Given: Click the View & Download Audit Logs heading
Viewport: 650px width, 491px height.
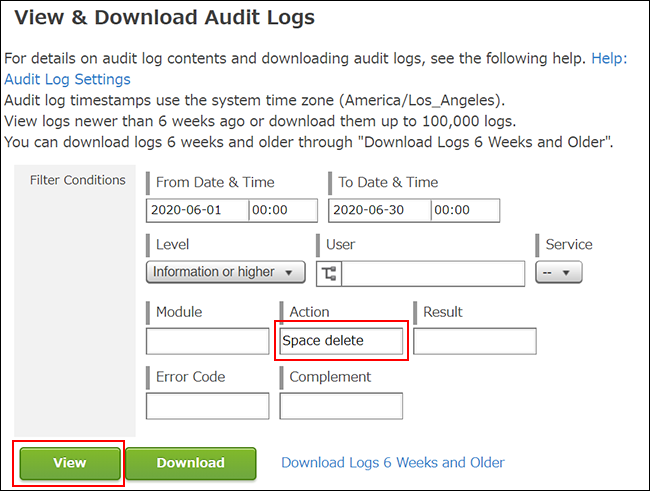Looking at the screenshot, I should (x=165, y=17).
